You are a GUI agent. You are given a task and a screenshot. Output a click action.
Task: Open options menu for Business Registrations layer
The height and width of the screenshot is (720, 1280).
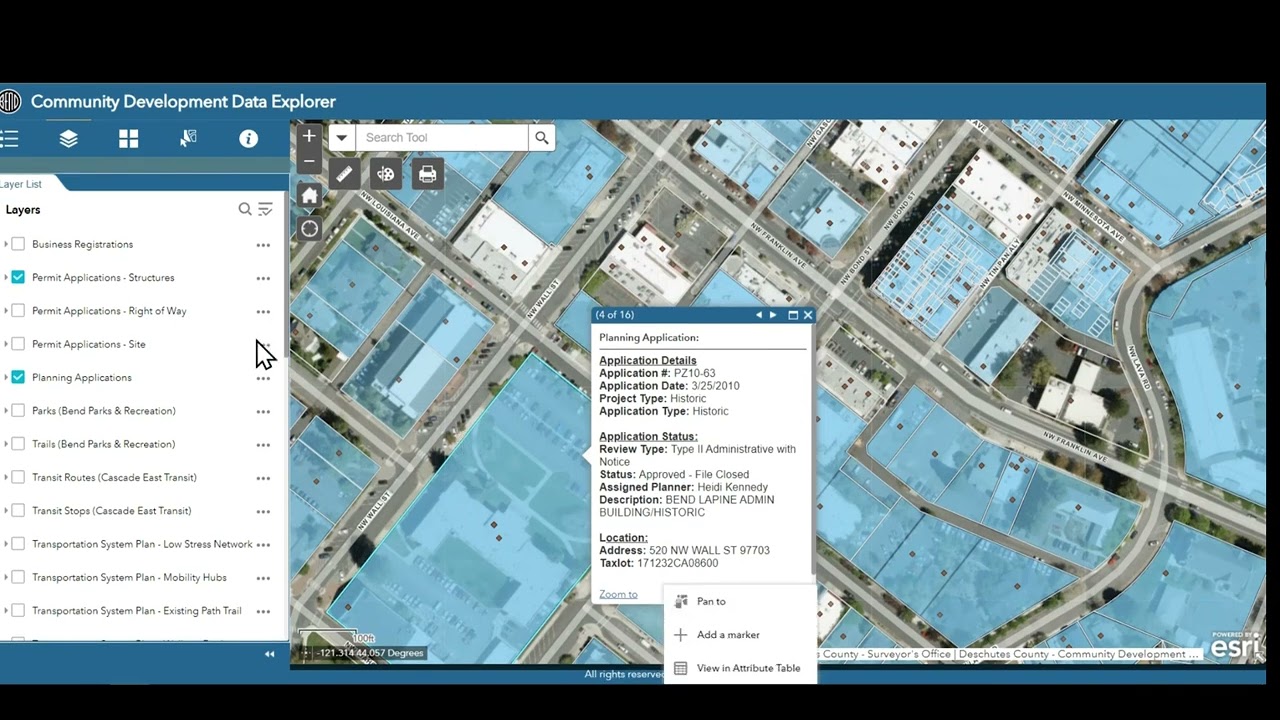[263, 245]
